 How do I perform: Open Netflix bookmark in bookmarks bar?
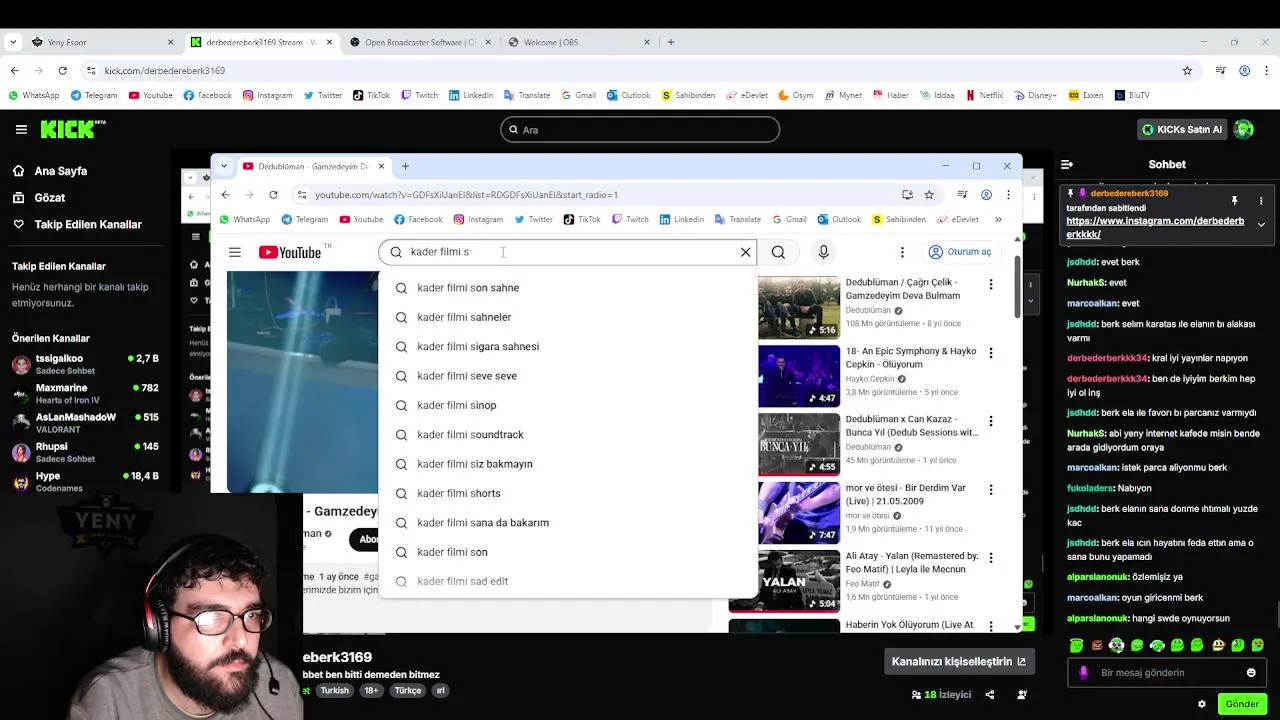coord(984,96)
